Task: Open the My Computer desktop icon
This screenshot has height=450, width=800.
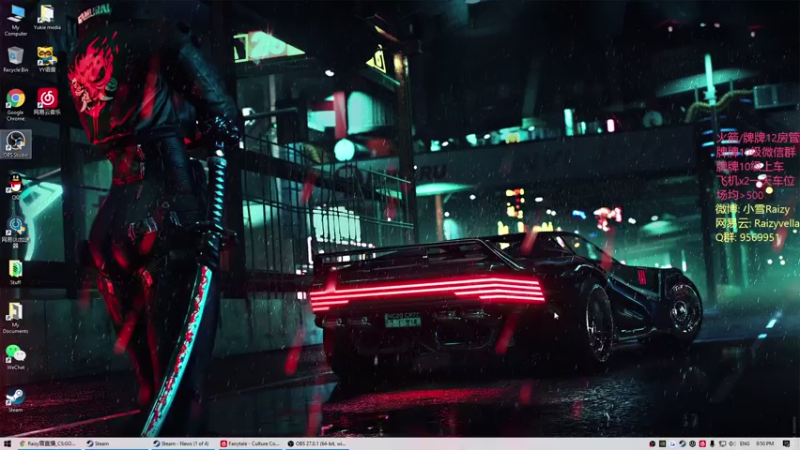Action: (16, 20)
